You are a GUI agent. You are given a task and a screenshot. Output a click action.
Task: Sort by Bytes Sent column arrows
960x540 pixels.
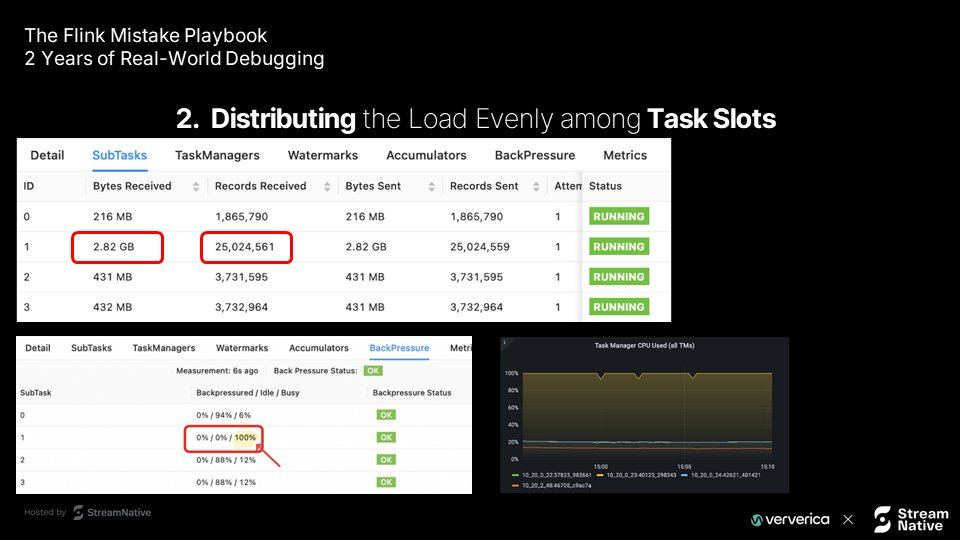tap(432, 187)
